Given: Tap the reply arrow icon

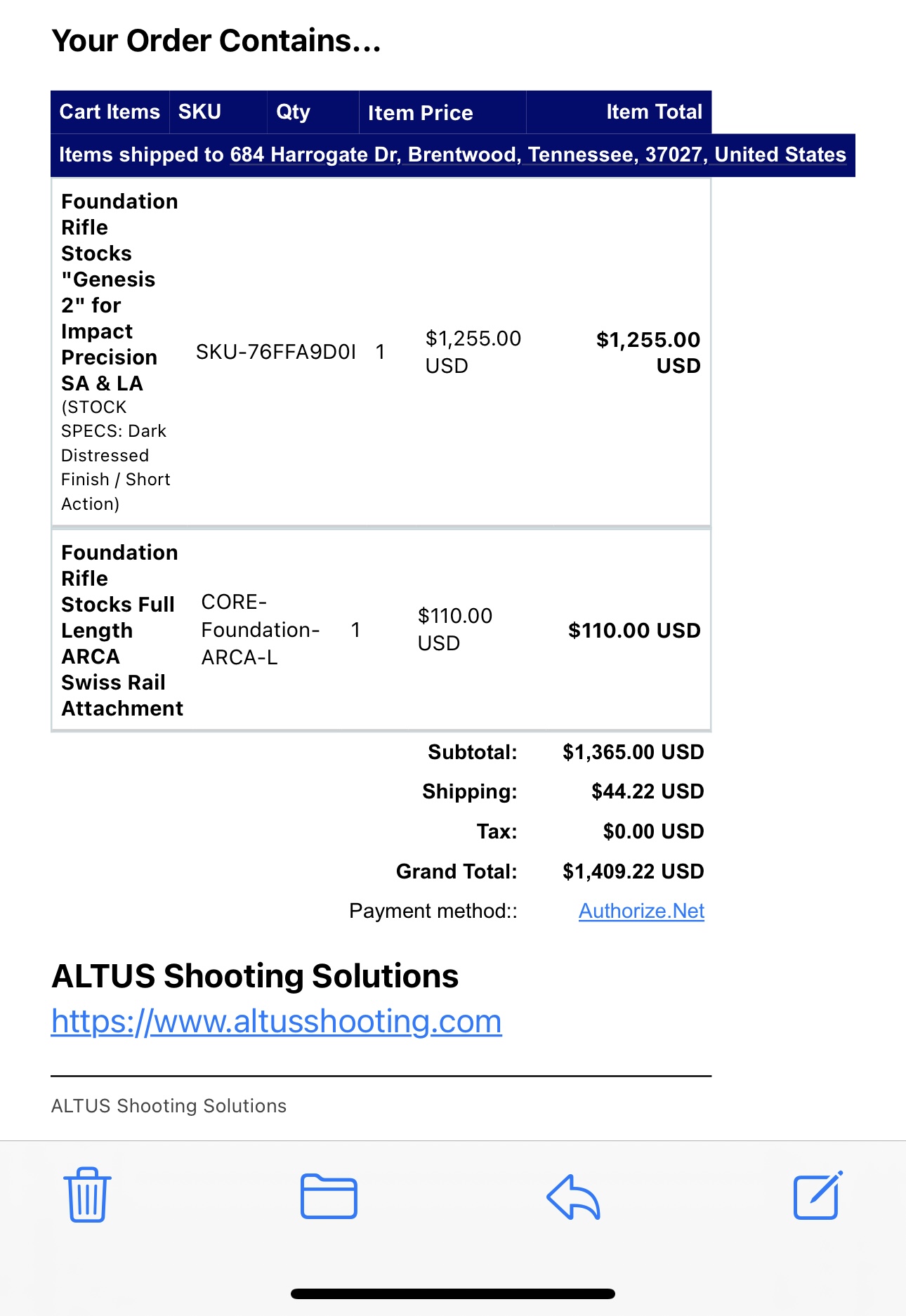Looking at the screenshot, I should click(573, 1196).
